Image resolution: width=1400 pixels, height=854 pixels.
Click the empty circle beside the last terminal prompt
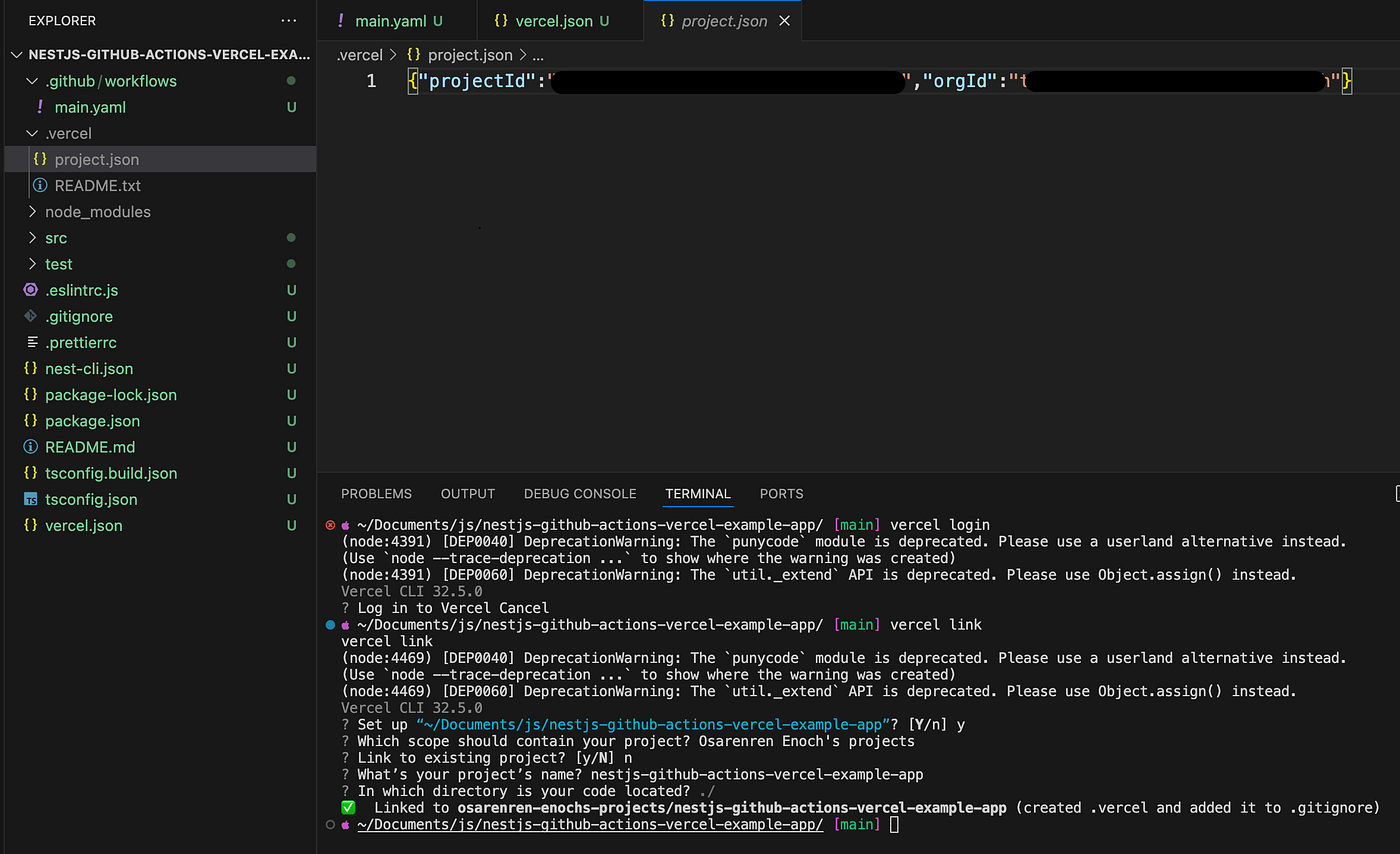[331, 824]
